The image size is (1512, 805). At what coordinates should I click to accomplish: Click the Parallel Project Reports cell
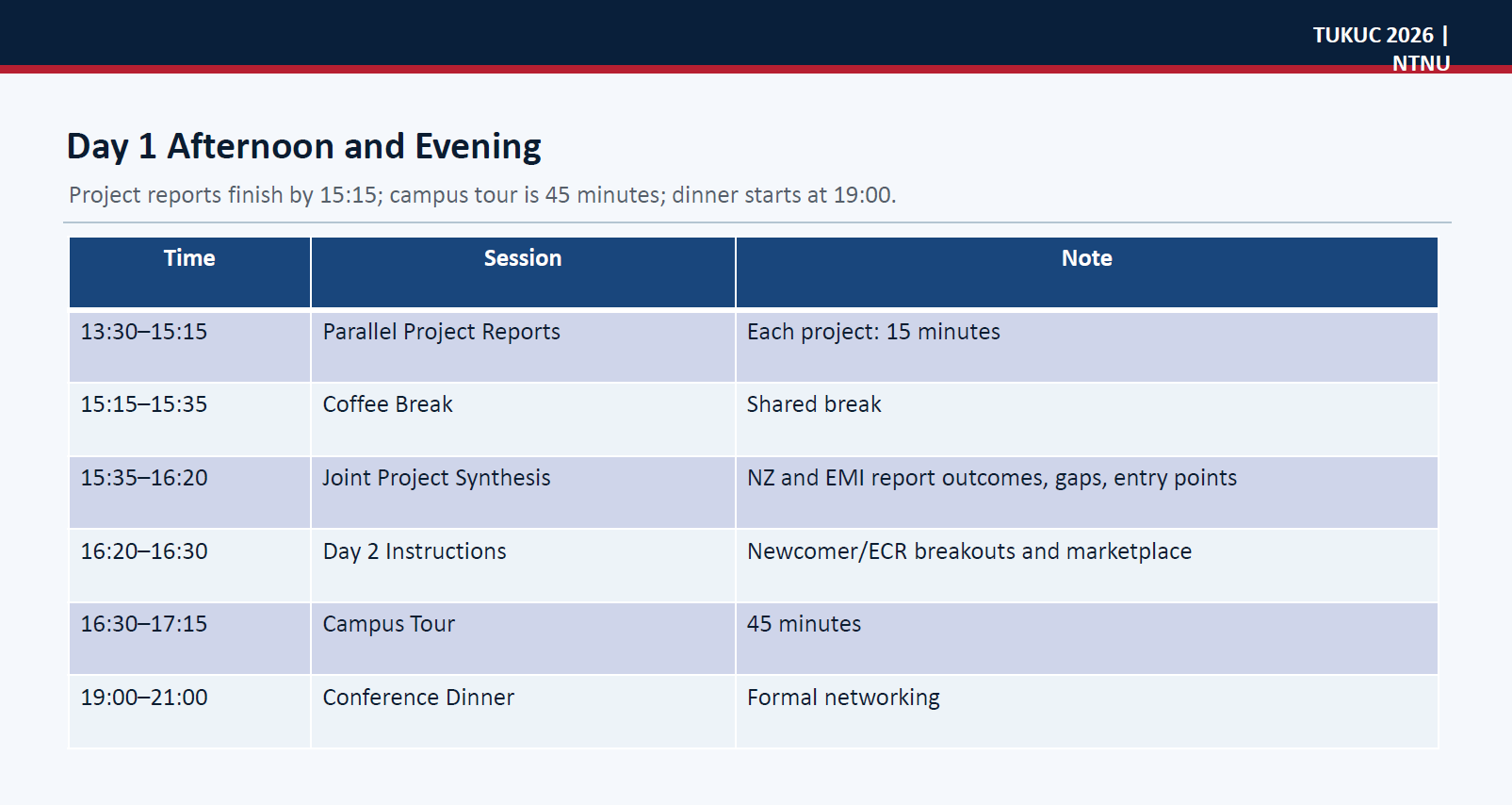pyautogui.click(x=523, y=346)
